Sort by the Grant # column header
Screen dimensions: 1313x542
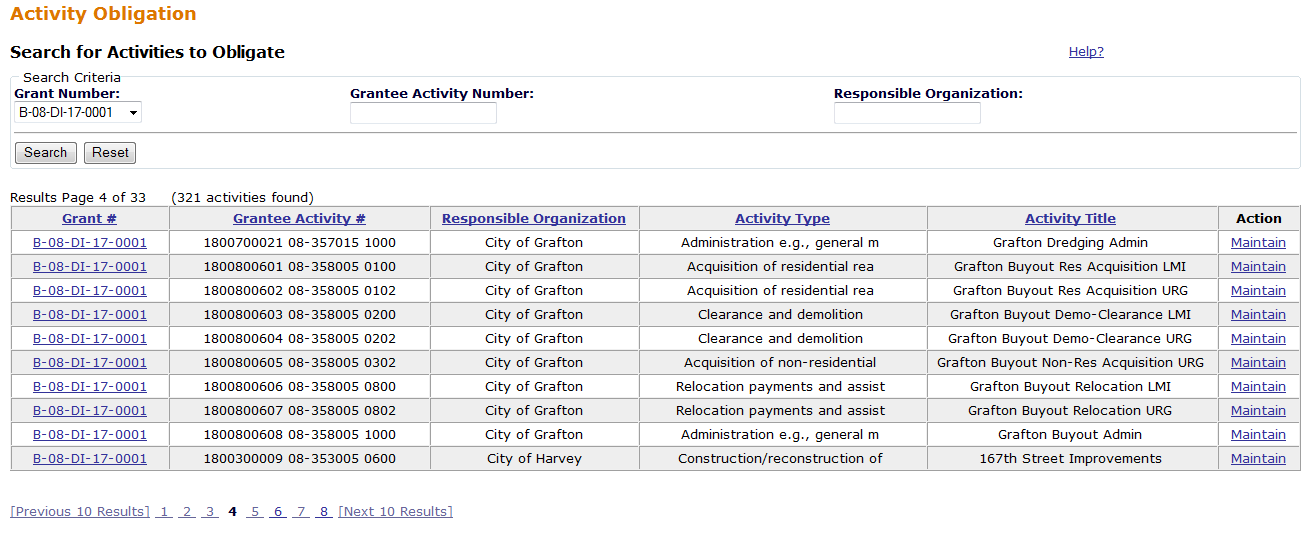pos(89,218)
